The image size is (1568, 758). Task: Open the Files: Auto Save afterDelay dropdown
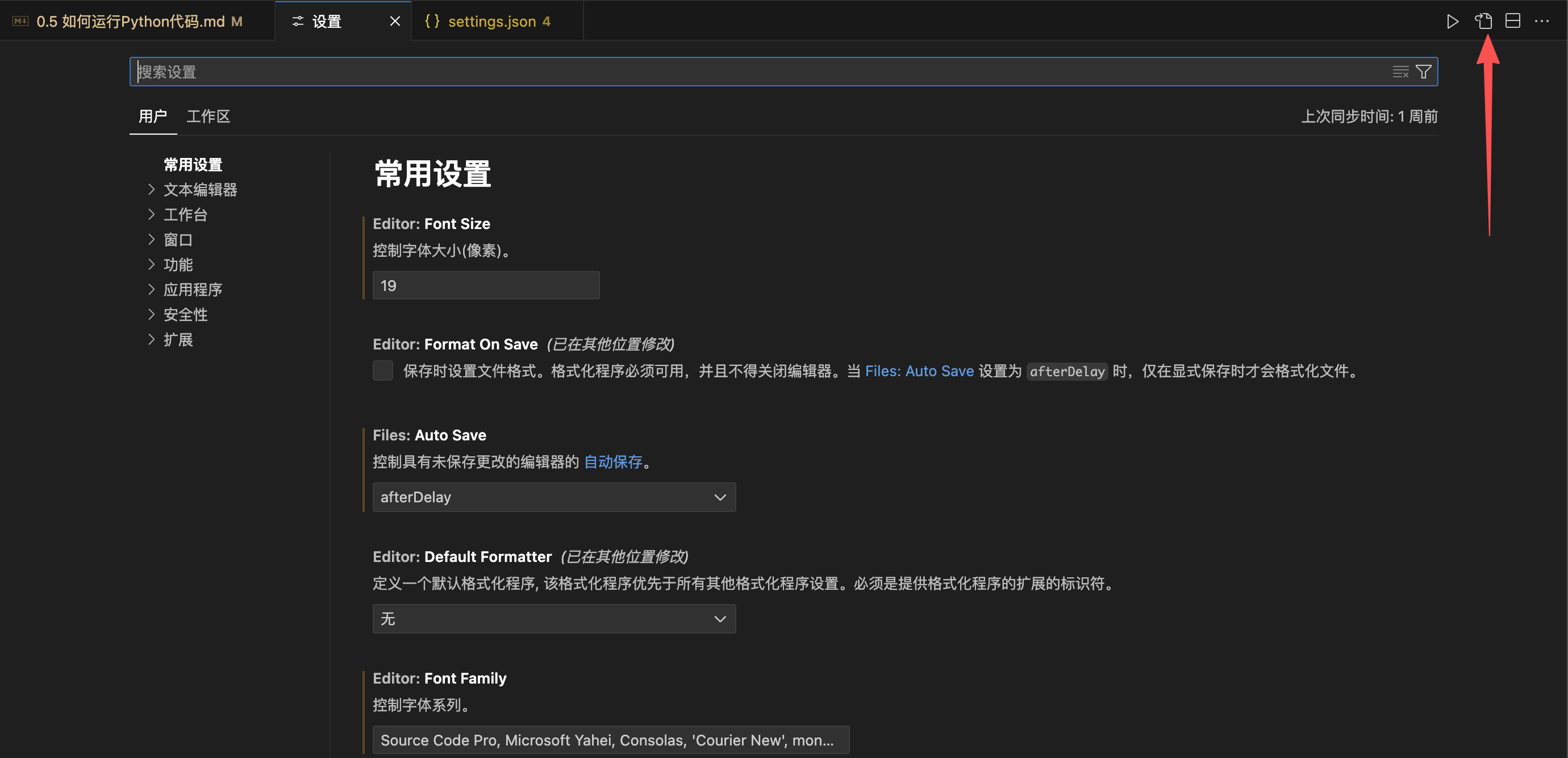click(553, 497)
